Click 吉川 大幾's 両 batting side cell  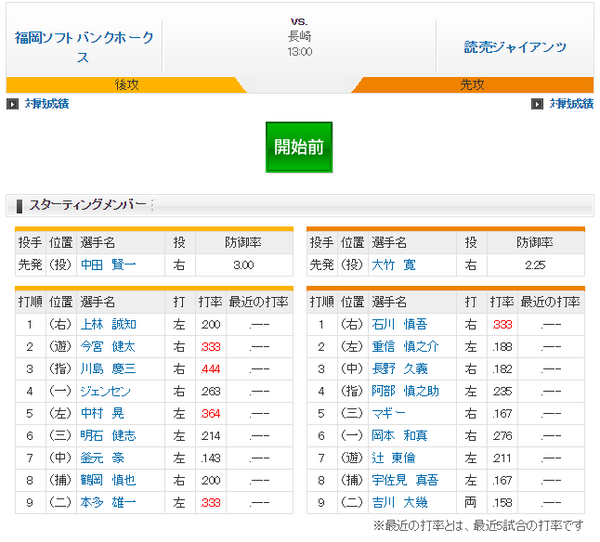(471, 502)
